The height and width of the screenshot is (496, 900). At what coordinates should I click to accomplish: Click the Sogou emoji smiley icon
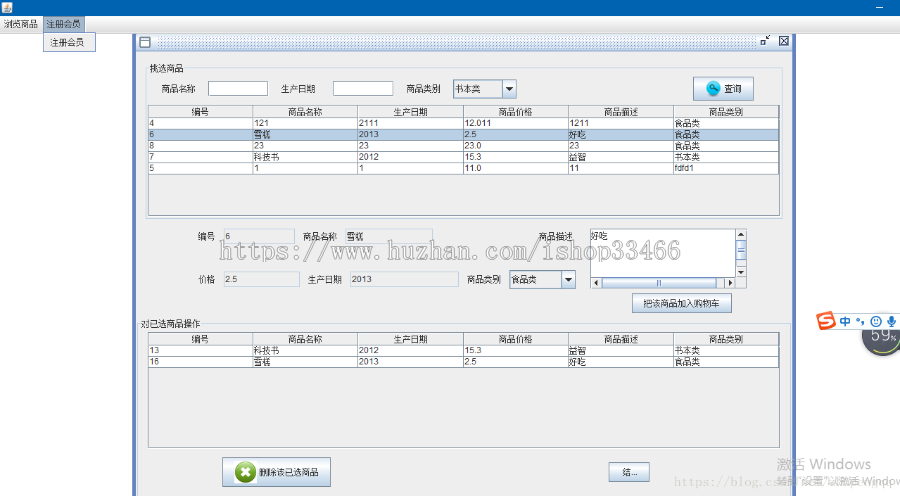pos(876,321)
